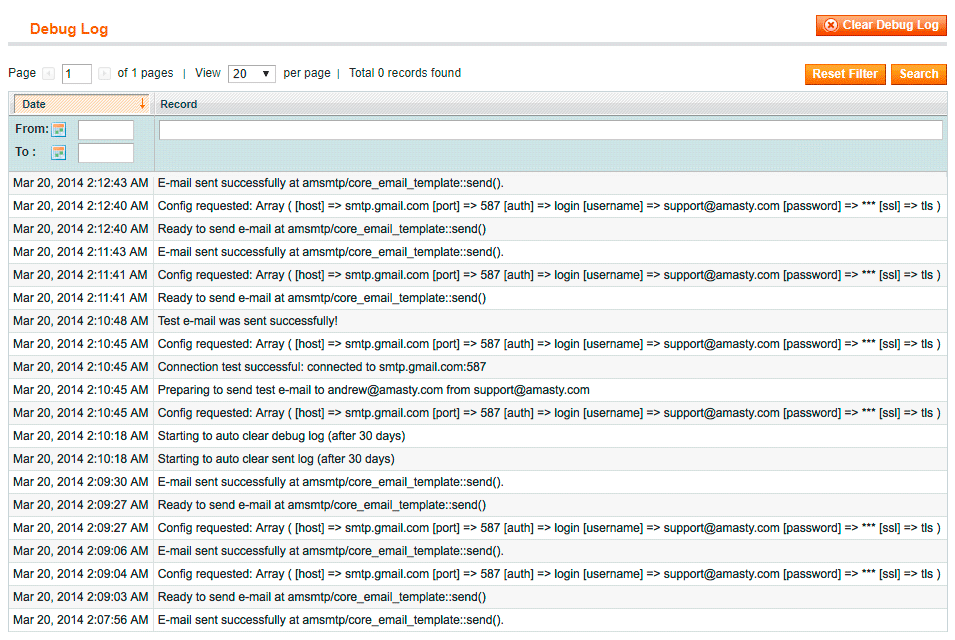Screen dimensions: 955x640
Task: Click the 'Preparing to send test e-mail' row
Action: pos(373,390)
